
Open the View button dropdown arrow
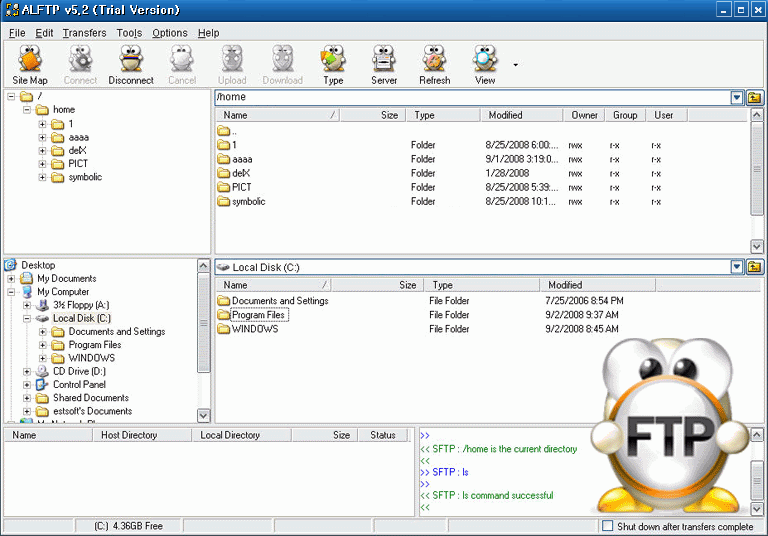pyautogui.click(x=516, y=65)
